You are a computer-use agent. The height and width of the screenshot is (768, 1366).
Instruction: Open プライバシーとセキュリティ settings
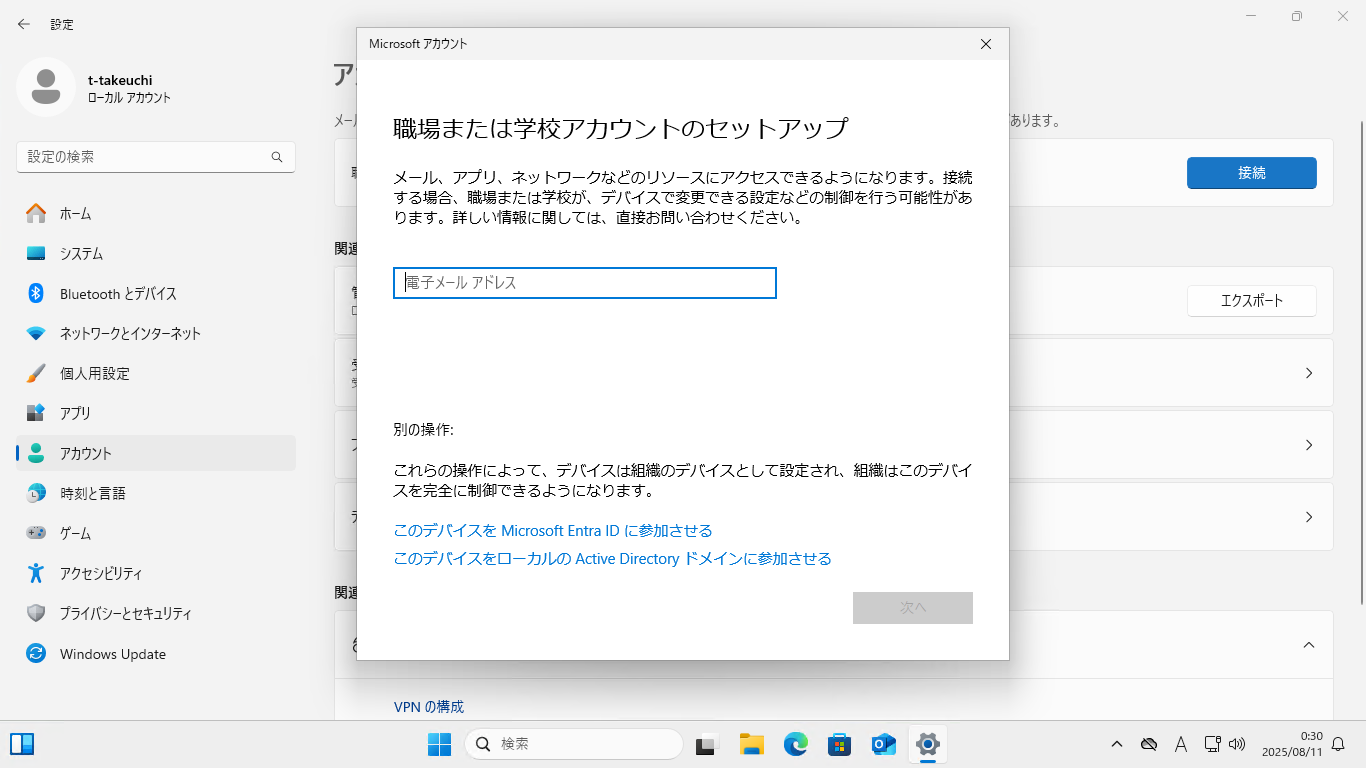[156, 613]
